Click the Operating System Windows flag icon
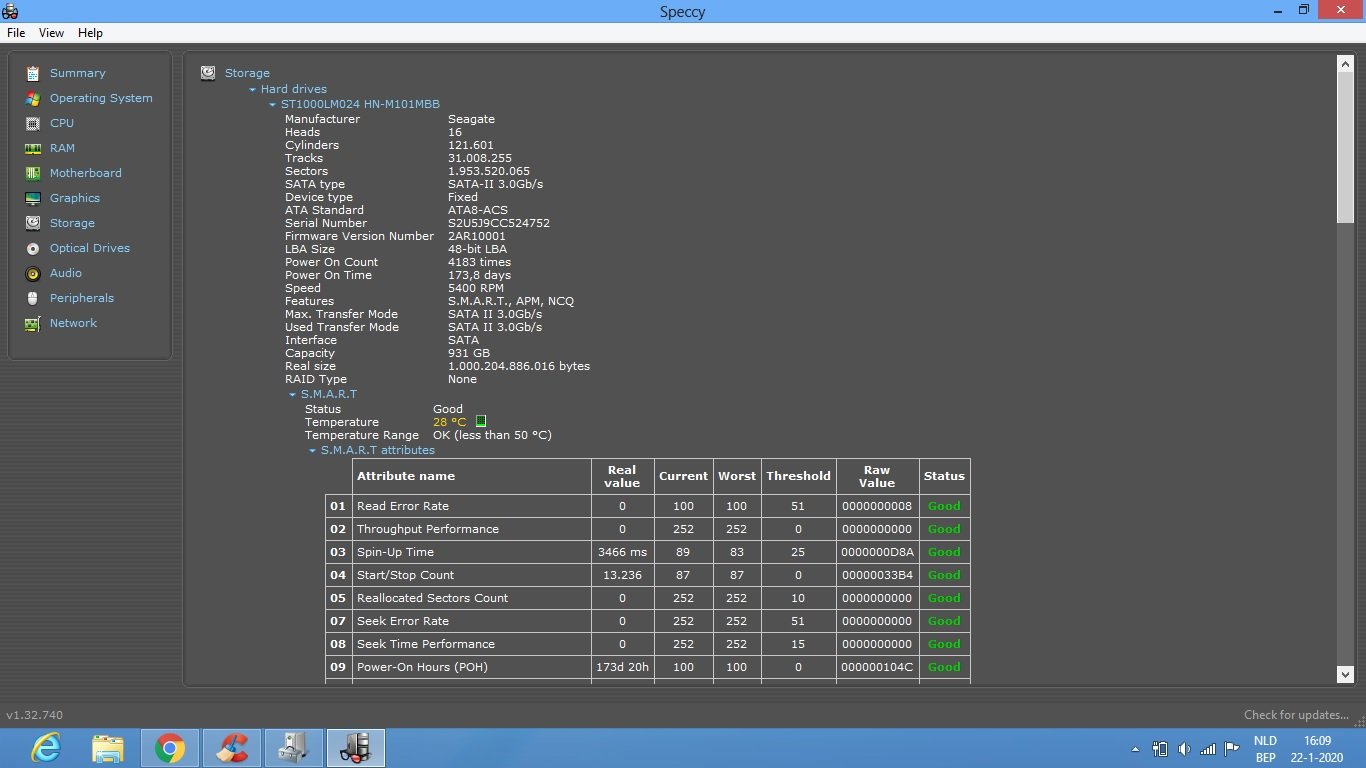 pyautogui.click(x=33, y=98)
